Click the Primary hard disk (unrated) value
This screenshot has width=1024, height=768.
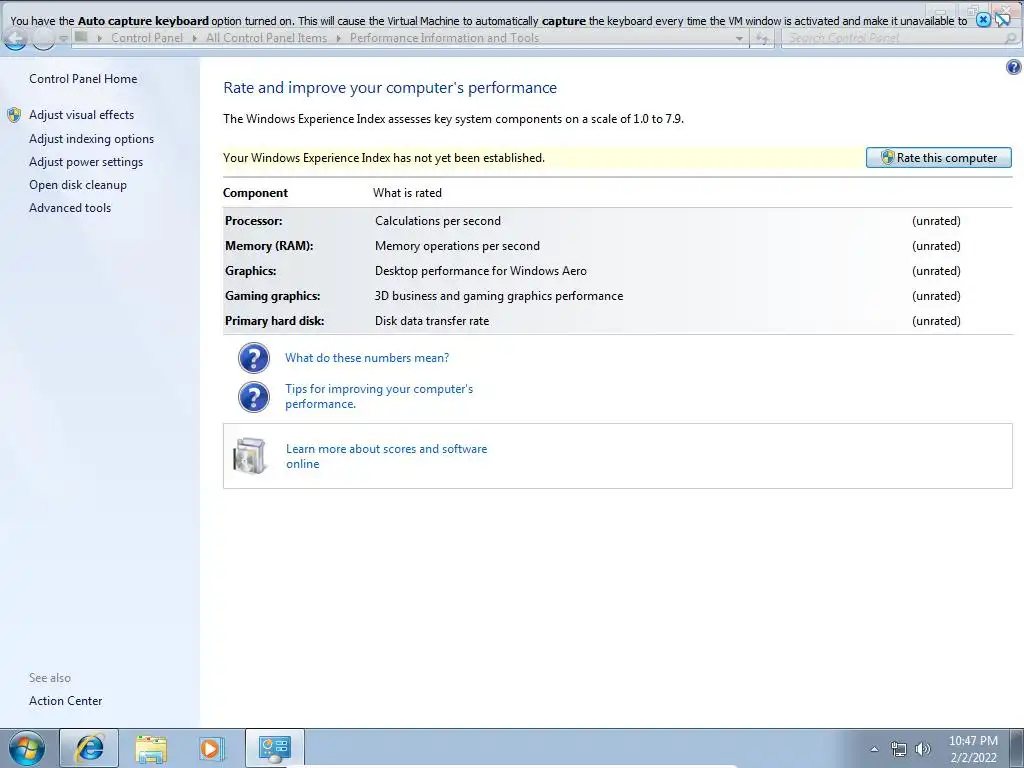click(x=936, y=321)
